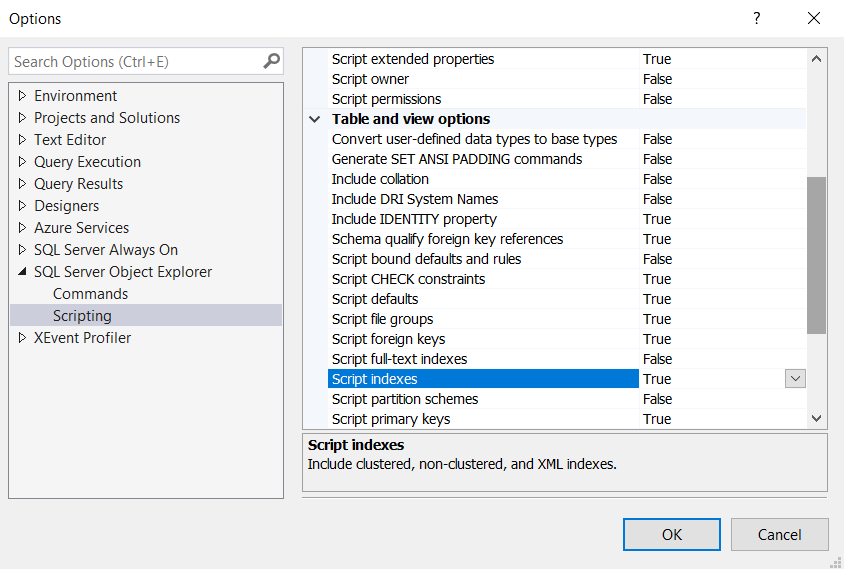Click the scrollbar down arrow
Image resolution: width=844 pixels, height=569 pixels.
click(x=817, y=418)
